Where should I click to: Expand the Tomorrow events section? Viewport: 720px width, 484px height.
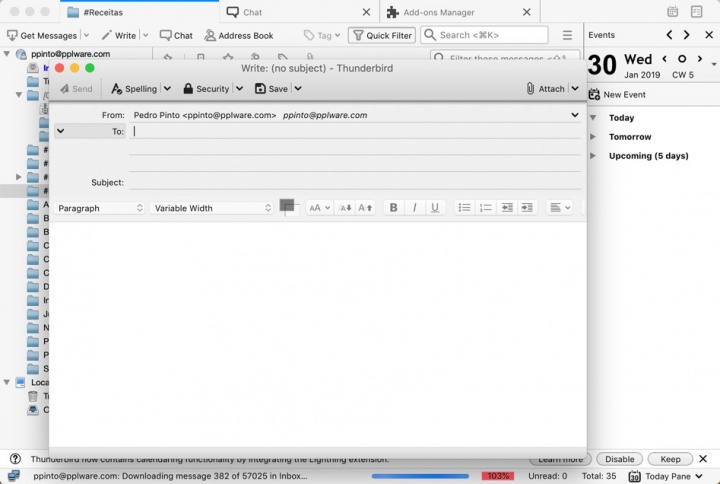[594, 137]
